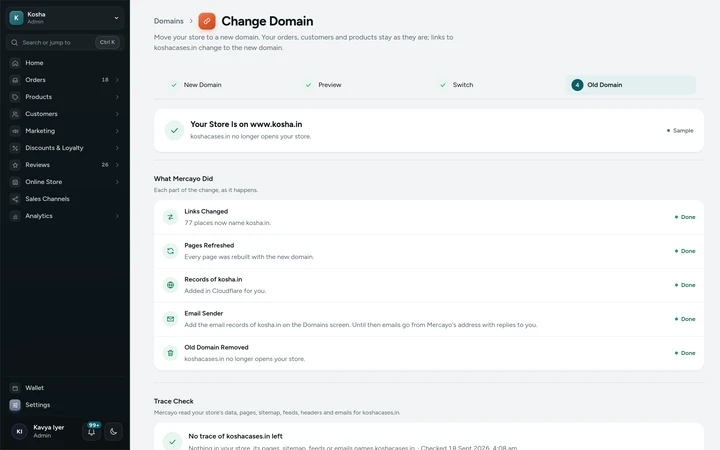Viewport: 720px width, 450px height.
Task: Click Done status on Links Changed row
Action: coord(685,217)
